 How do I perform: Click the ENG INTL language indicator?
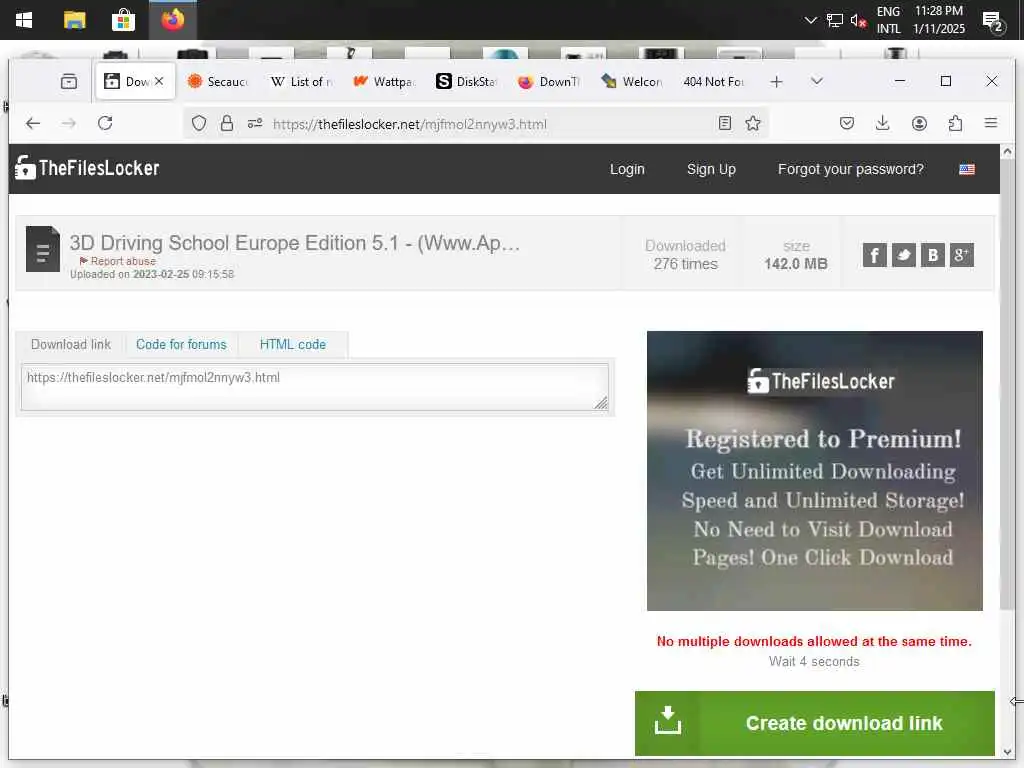888,20
